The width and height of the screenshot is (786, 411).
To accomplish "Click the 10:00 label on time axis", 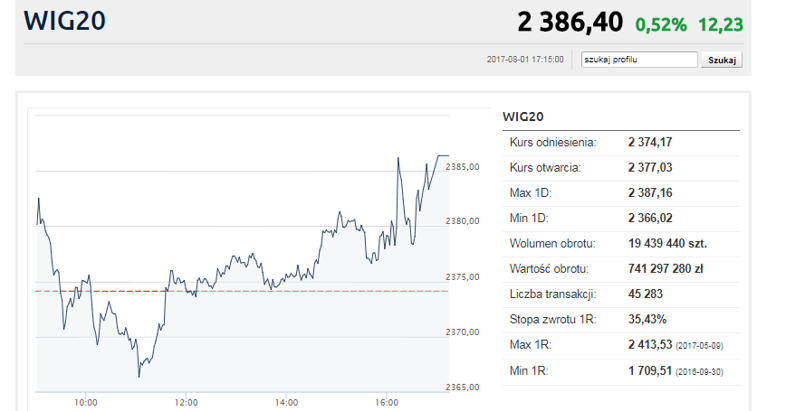I will pos(86,402).
